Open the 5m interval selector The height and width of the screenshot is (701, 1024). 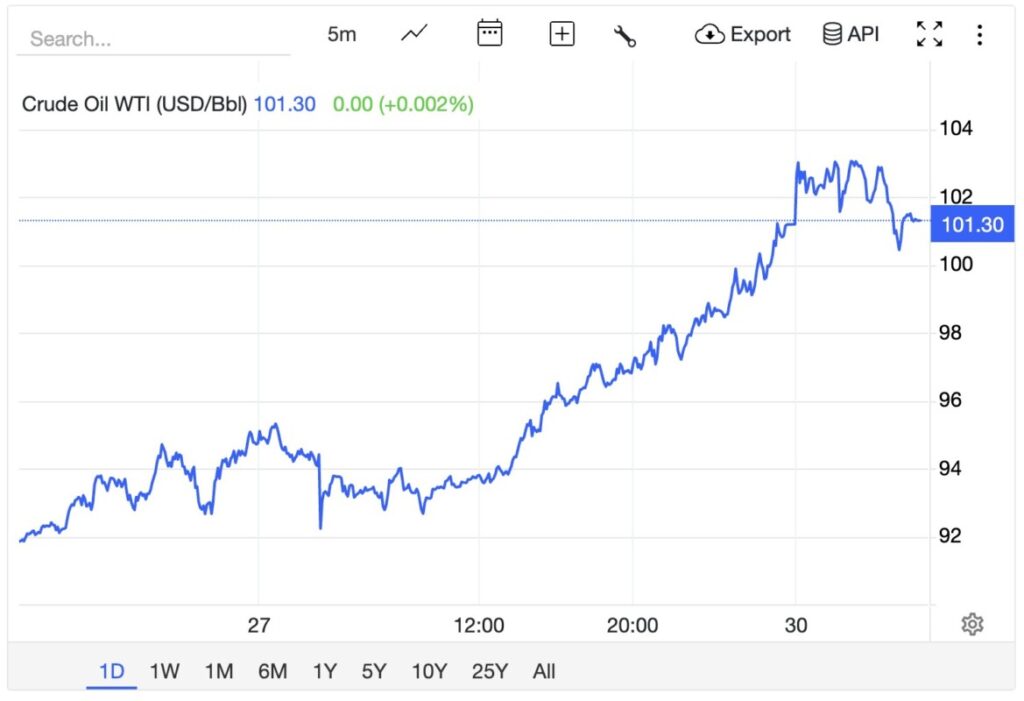point(342,33)
